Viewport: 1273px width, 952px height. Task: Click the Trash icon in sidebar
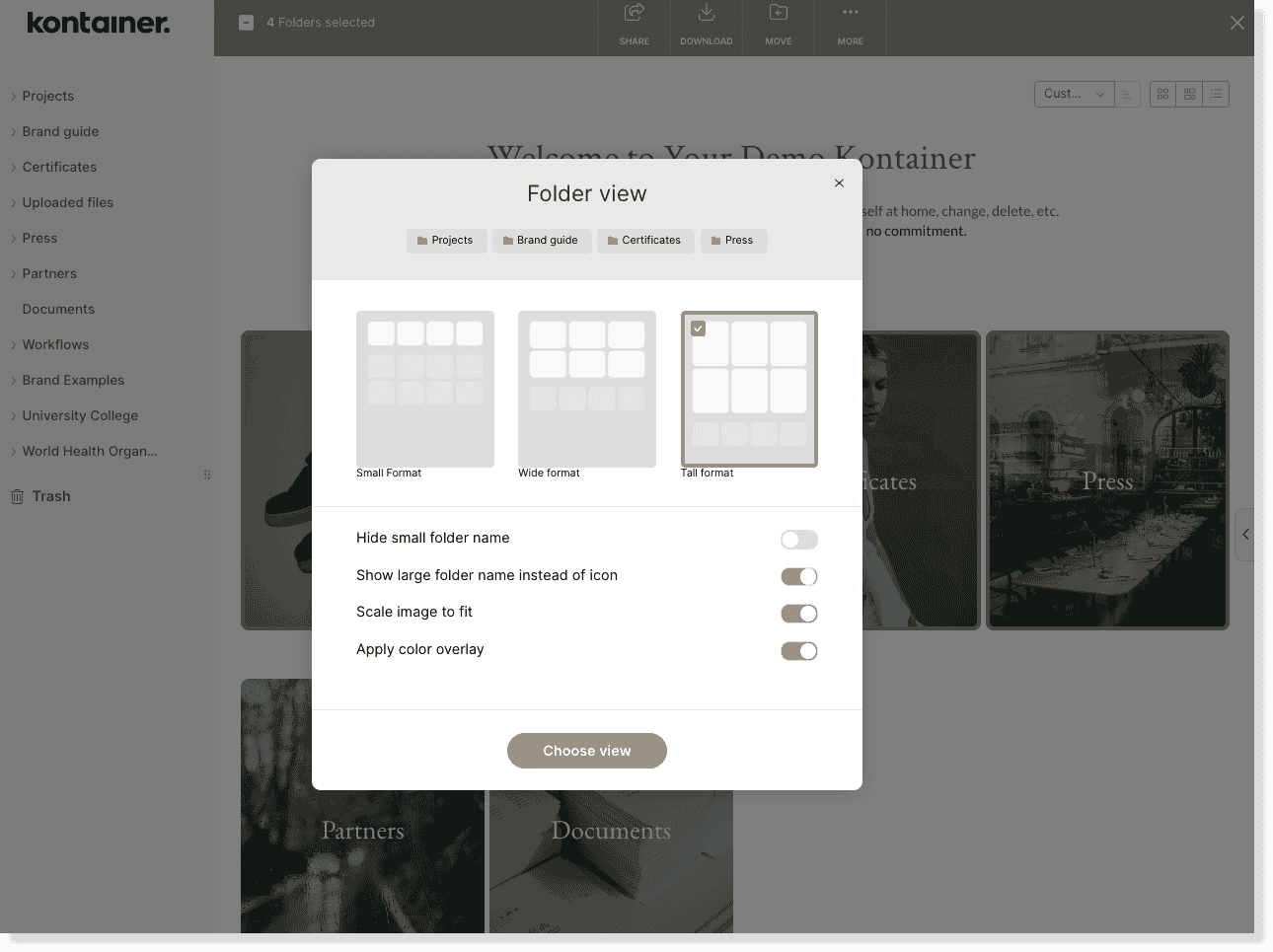(x=17, y=495)
